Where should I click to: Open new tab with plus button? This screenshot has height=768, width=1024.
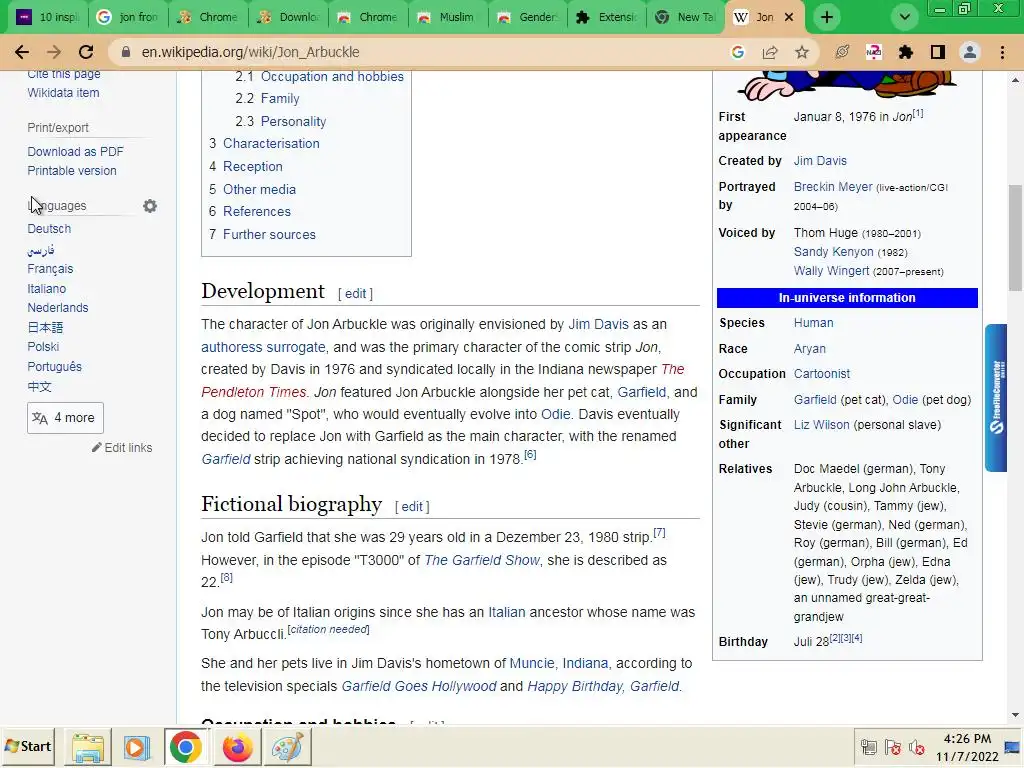[x=827, y=17]
